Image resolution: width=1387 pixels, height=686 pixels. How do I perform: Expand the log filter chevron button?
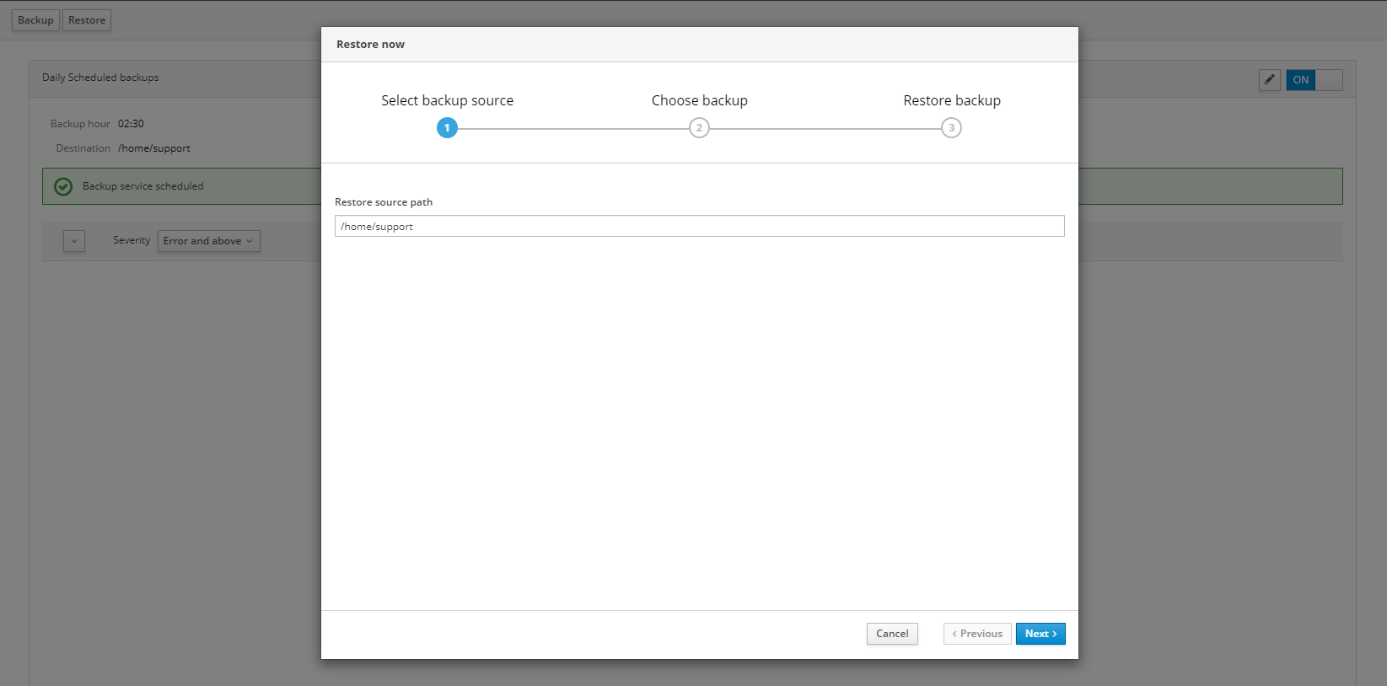tap(74, 241)
